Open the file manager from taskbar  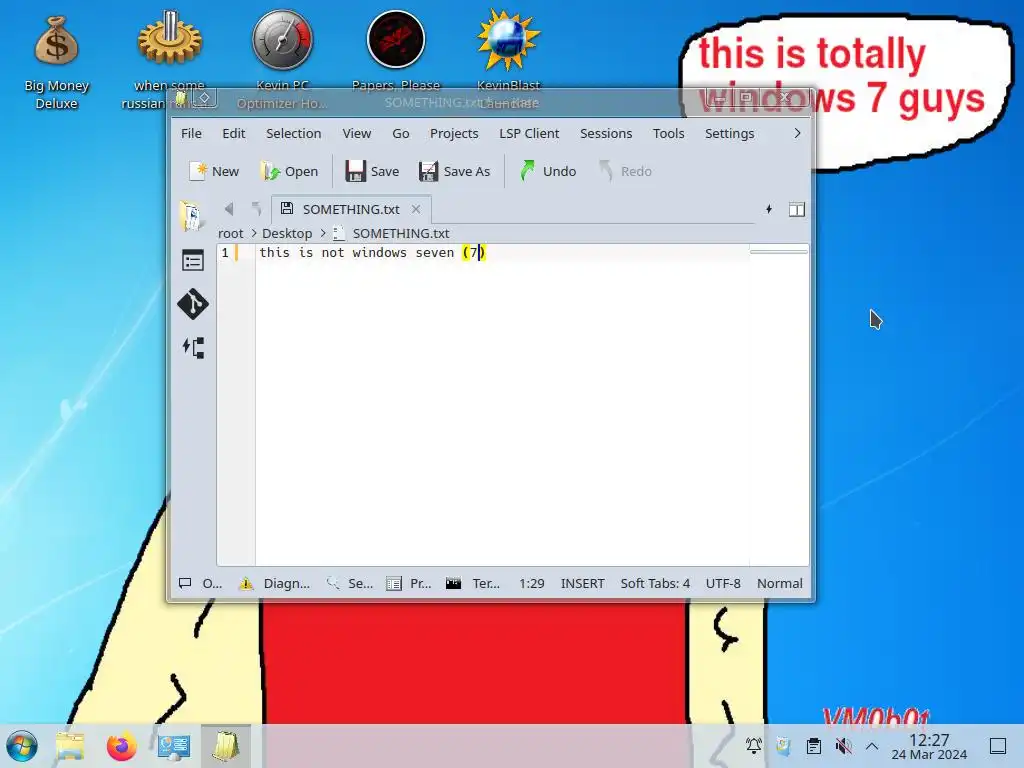tap(70, 746)
